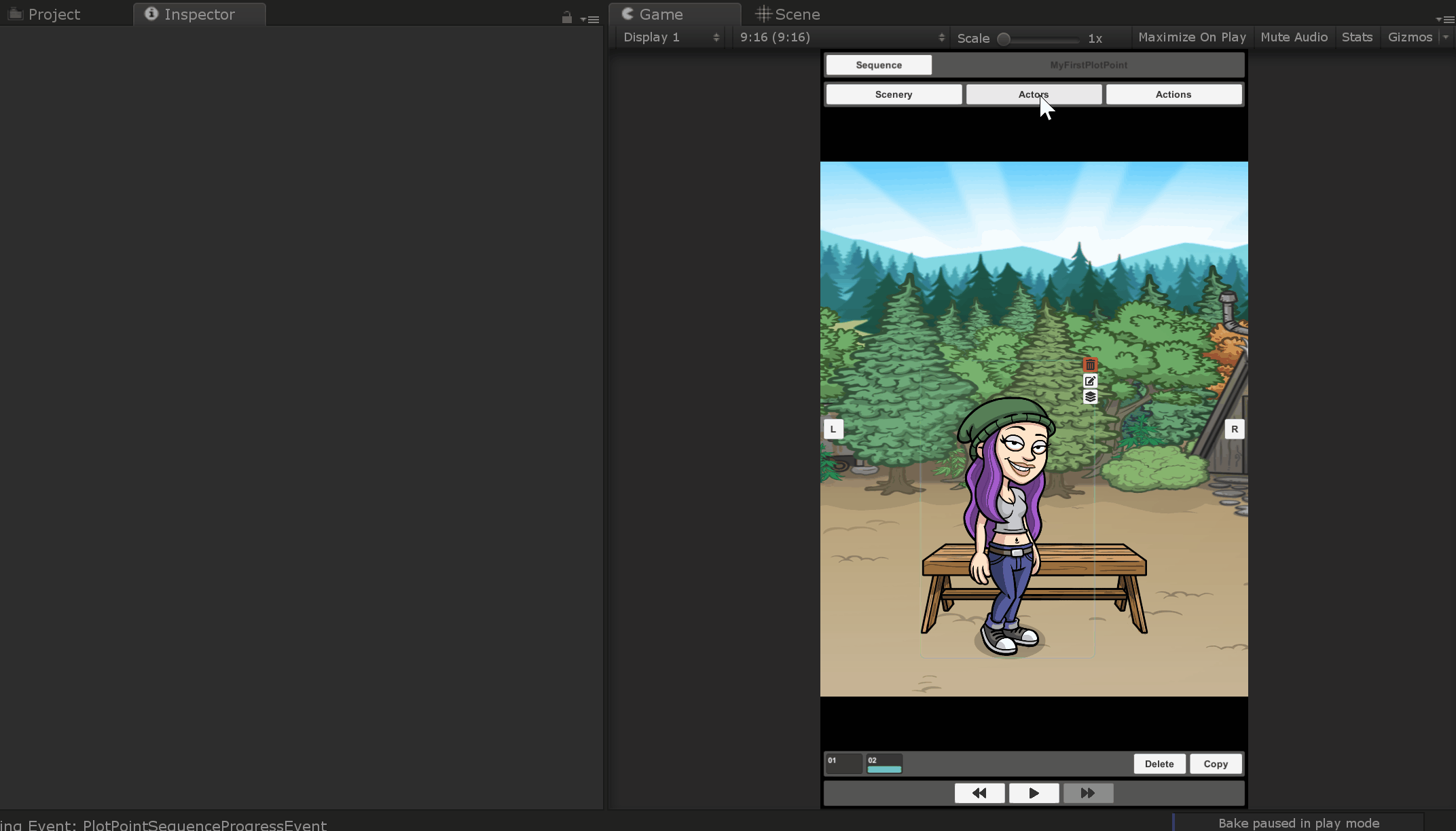Click the rewind playback button
Image resolution: width=1456 pixels, height=831 pixels.
(979, 793)
